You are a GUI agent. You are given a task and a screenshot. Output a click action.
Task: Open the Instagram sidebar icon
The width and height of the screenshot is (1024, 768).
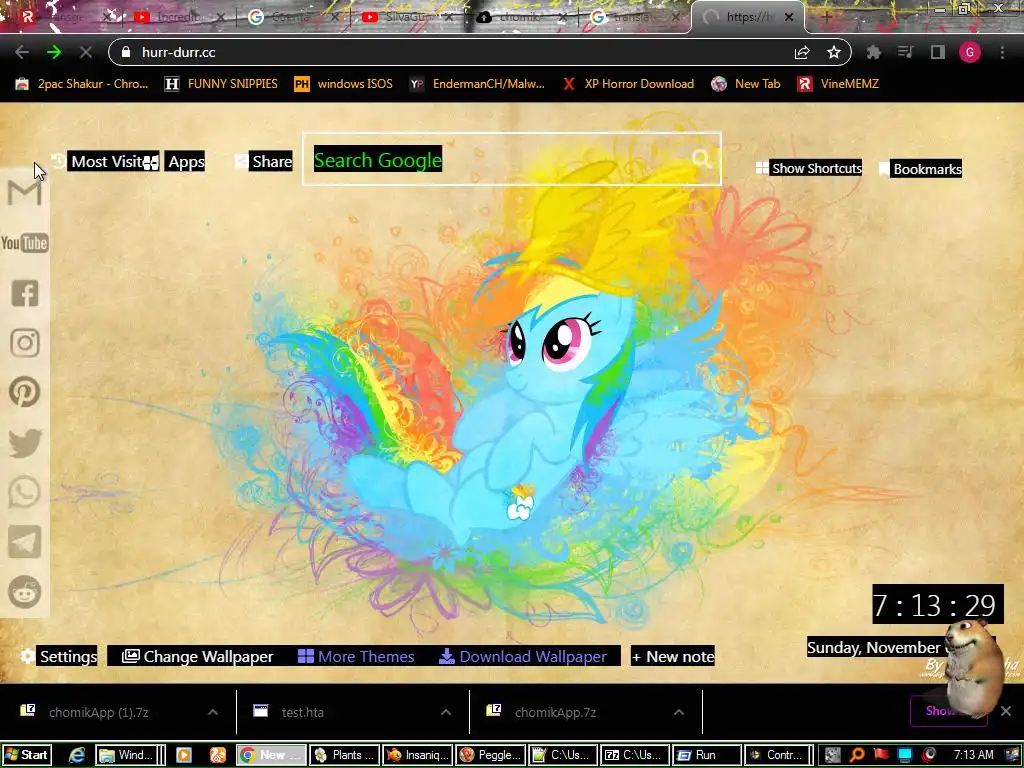click(x=25, y=343)
